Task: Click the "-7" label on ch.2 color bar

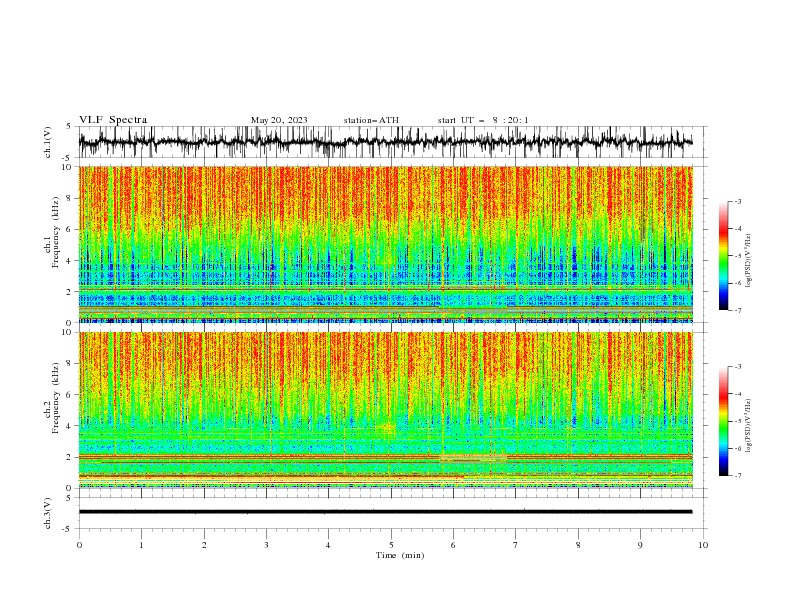Action: tap(737, 475)
